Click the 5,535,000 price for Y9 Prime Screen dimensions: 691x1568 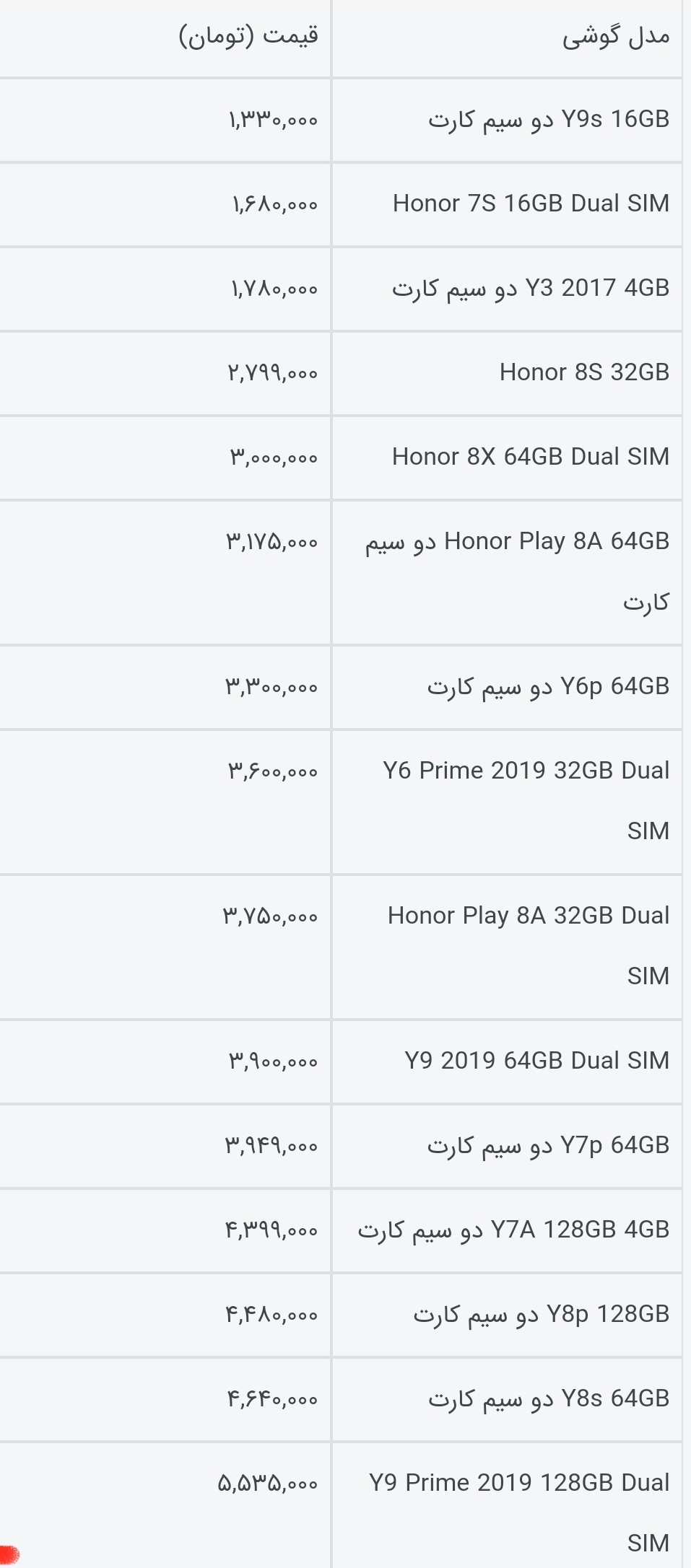(x=267, y=1484)
